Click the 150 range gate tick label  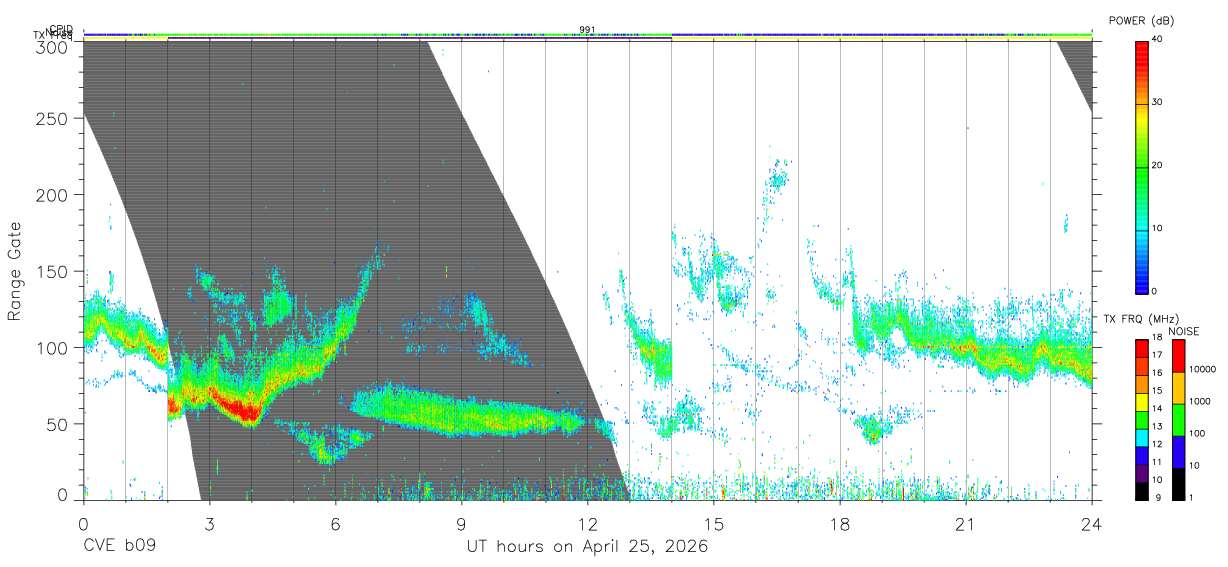point(54,271)
